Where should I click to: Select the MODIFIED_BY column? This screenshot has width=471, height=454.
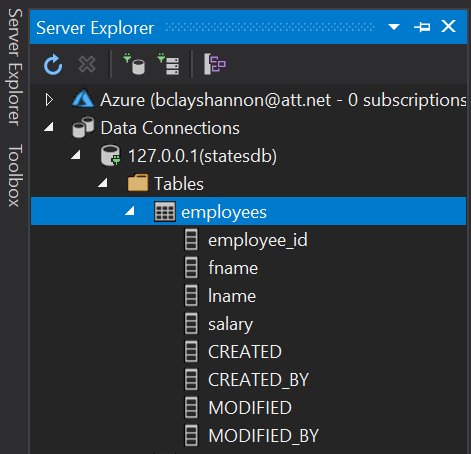coord(252,435)
